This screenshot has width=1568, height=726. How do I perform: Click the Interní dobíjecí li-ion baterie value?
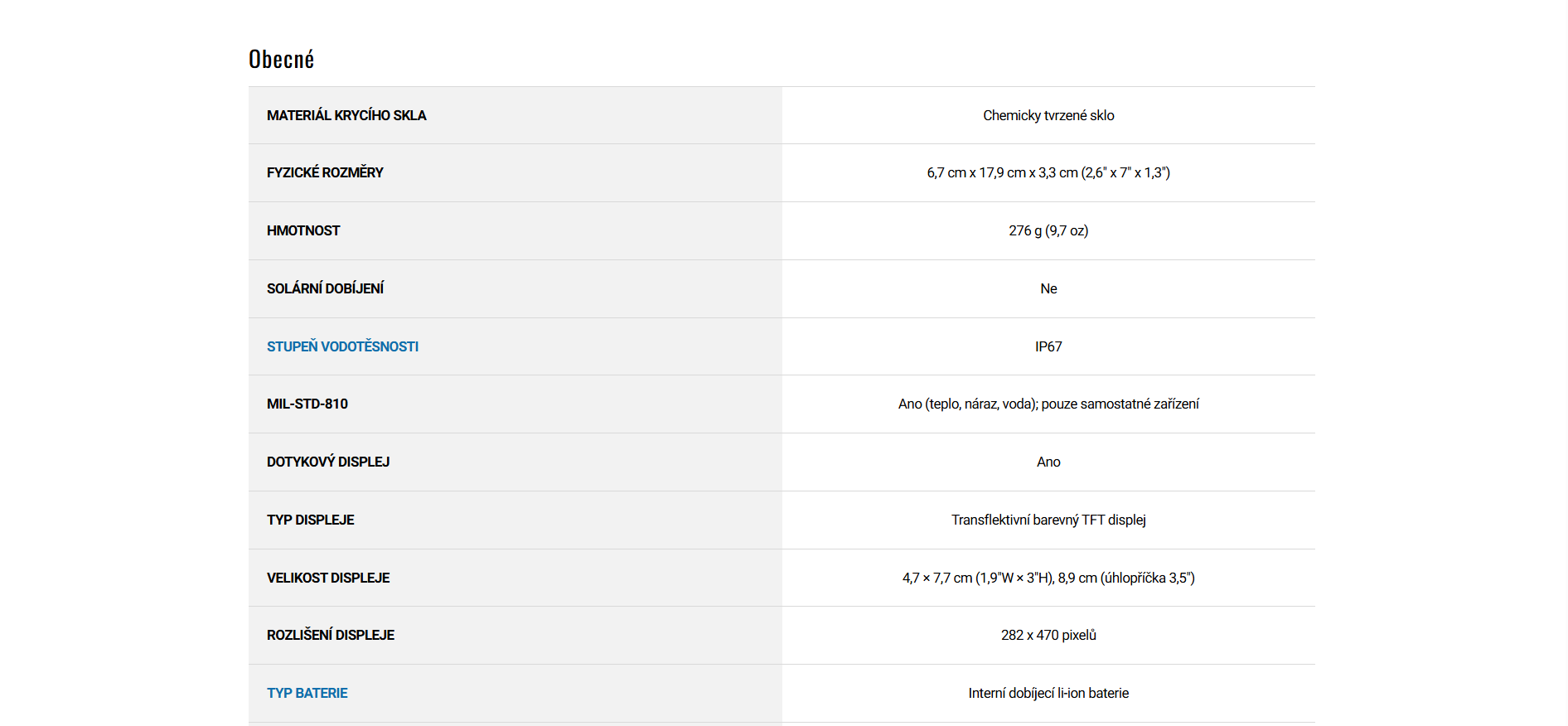[x=1048, y=693]
